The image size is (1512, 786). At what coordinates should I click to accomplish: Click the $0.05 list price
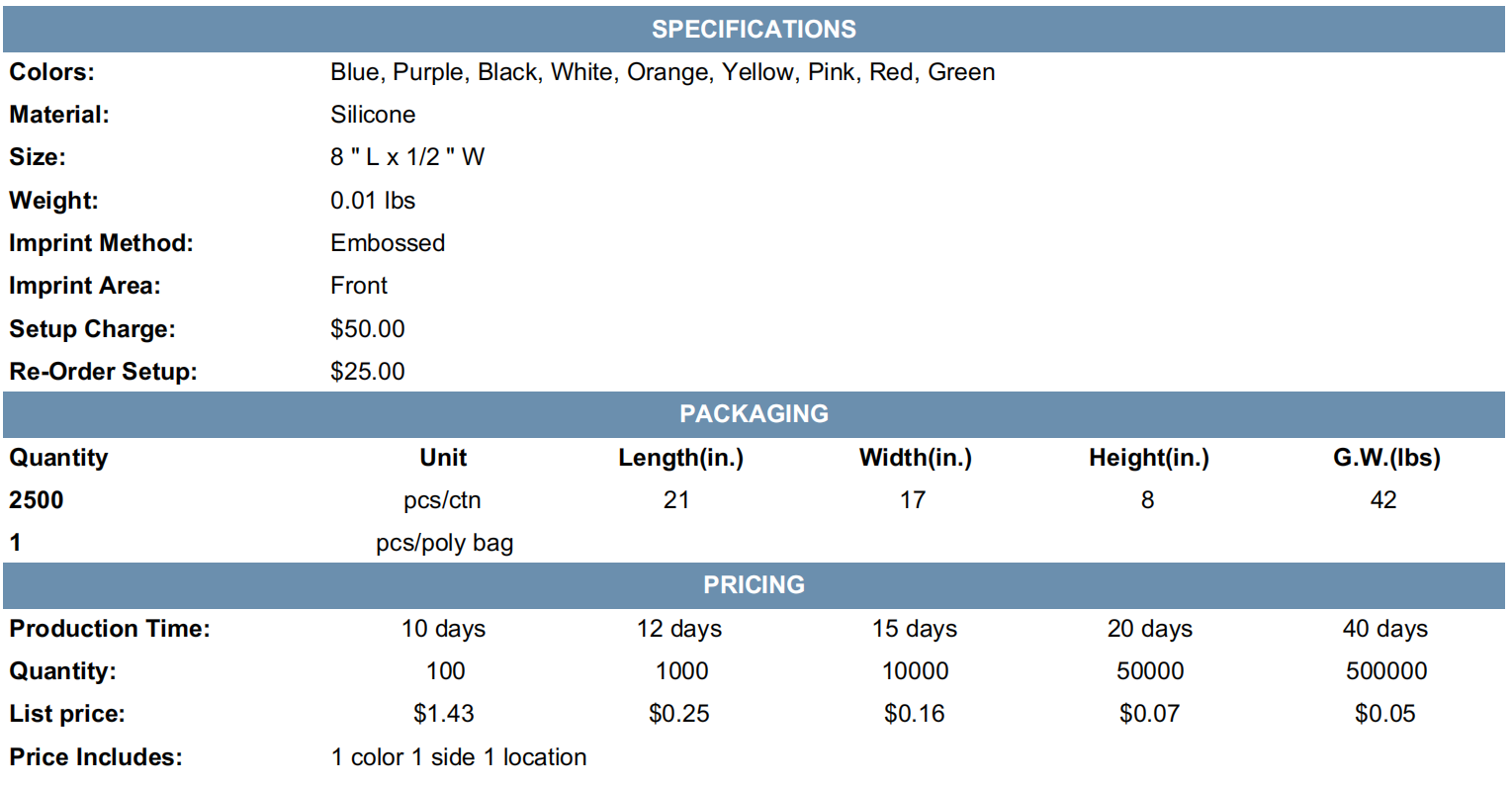tap(1385, 714)
